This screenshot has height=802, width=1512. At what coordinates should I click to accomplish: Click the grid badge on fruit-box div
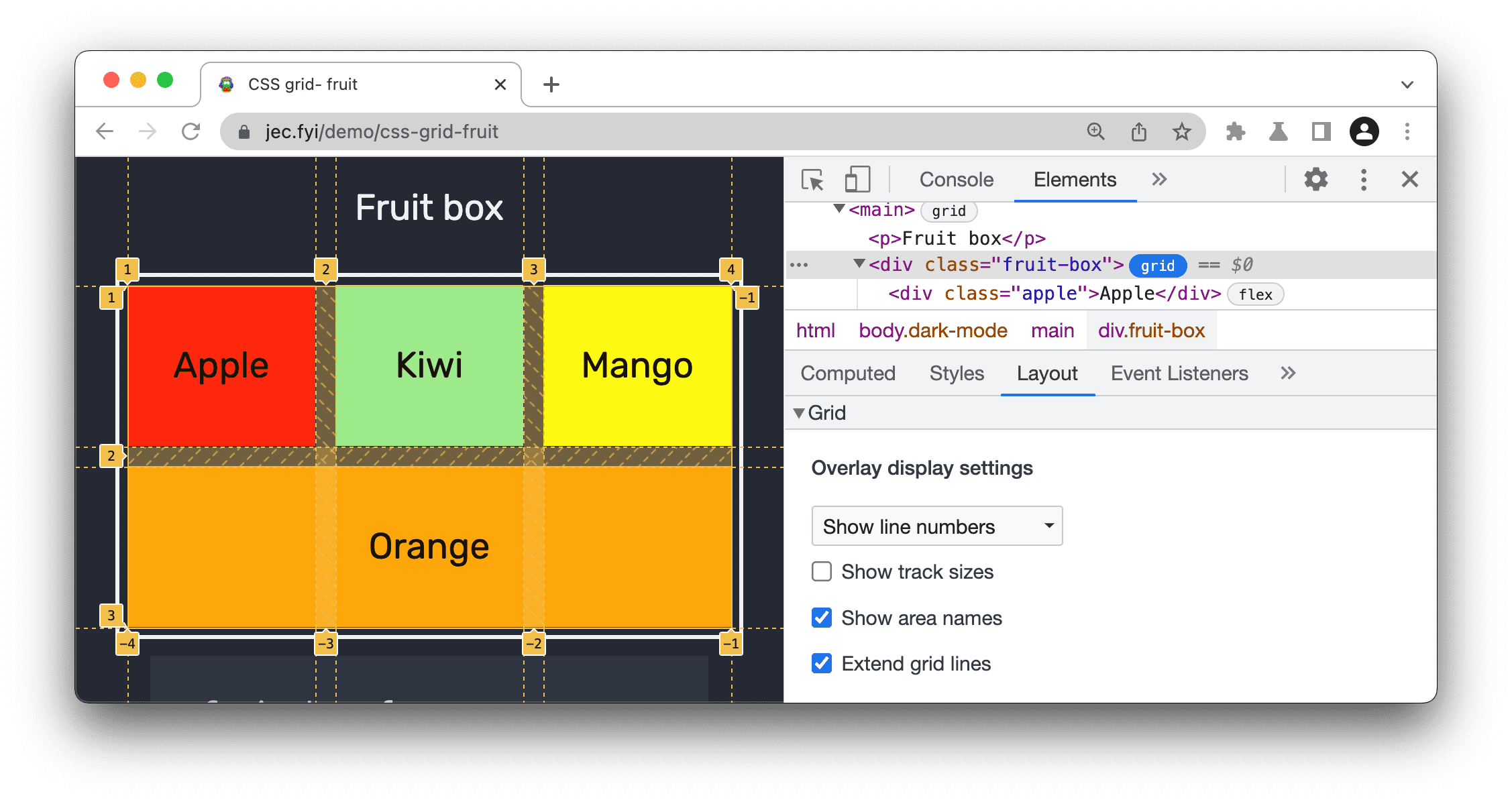pos(1160,265)
